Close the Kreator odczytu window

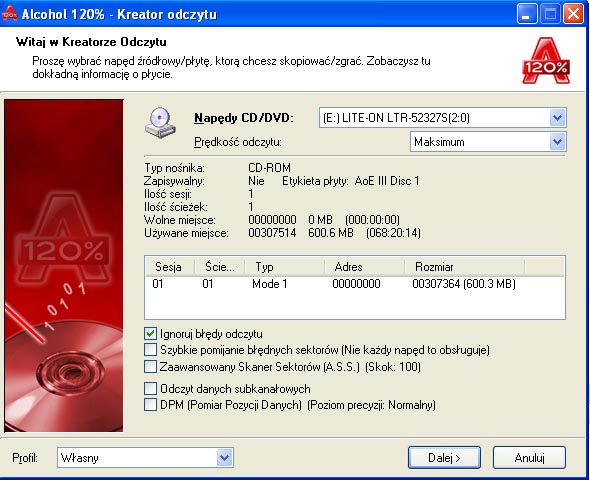pyautogui.click(x=573, y=14)
